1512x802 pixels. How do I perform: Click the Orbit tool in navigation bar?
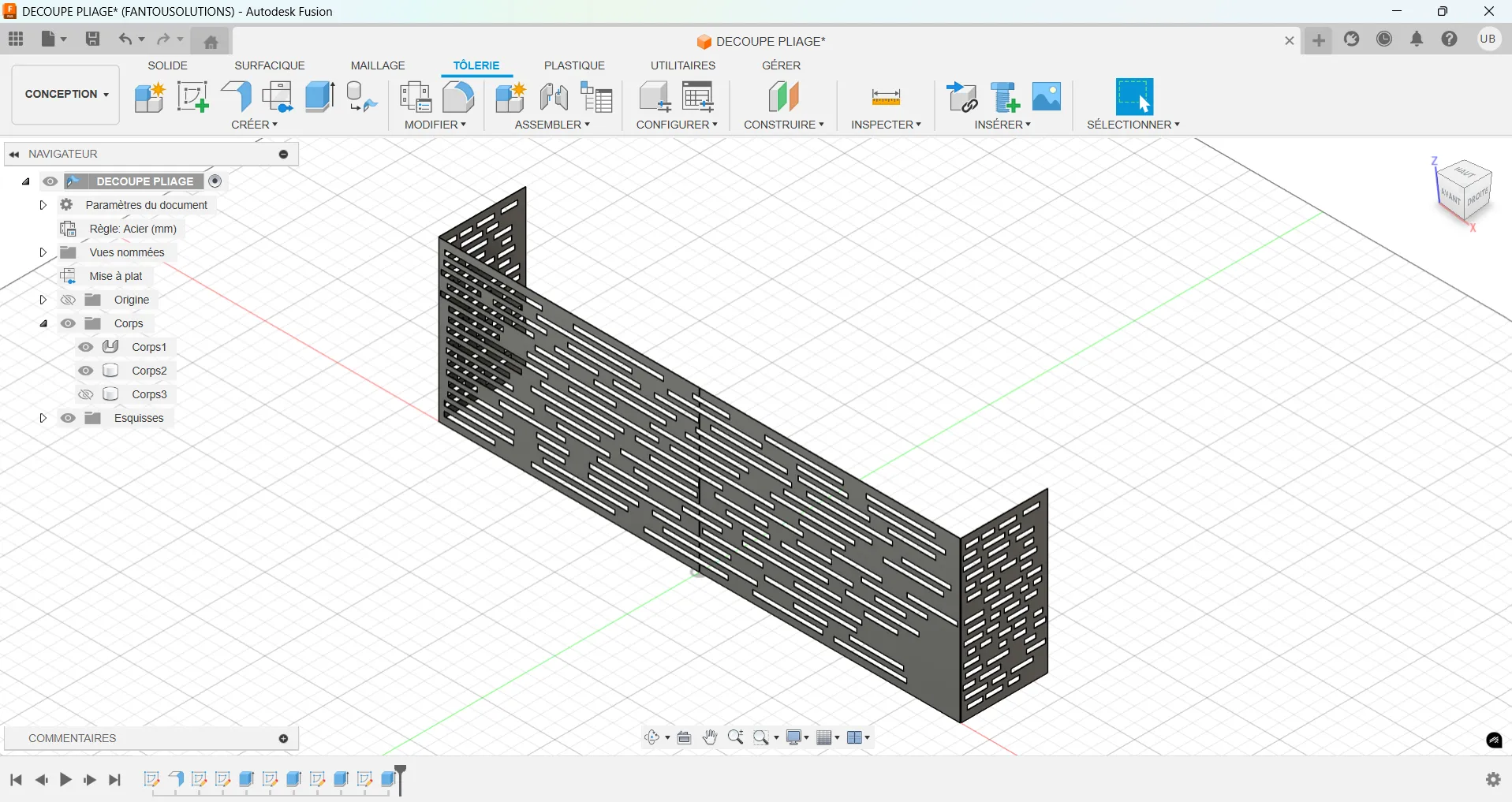tap(652, 737)
